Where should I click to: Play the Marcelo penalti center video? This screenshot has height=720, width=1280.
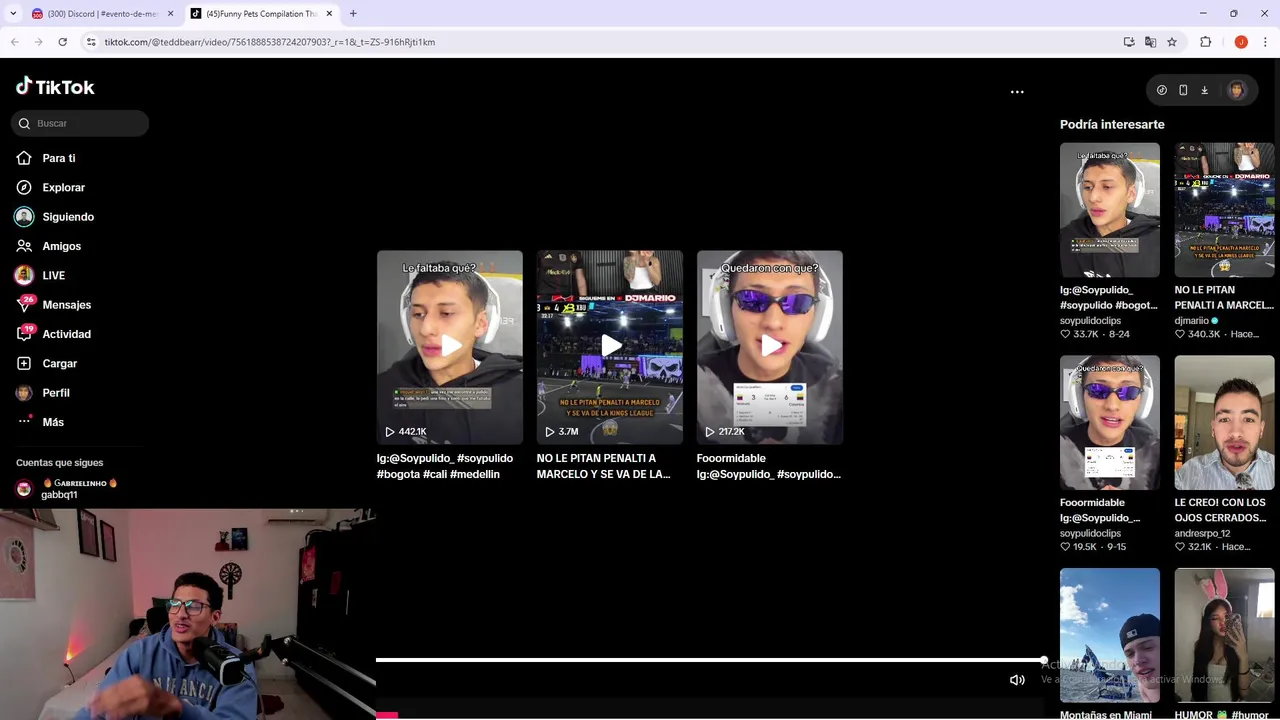tap(610, 347)
